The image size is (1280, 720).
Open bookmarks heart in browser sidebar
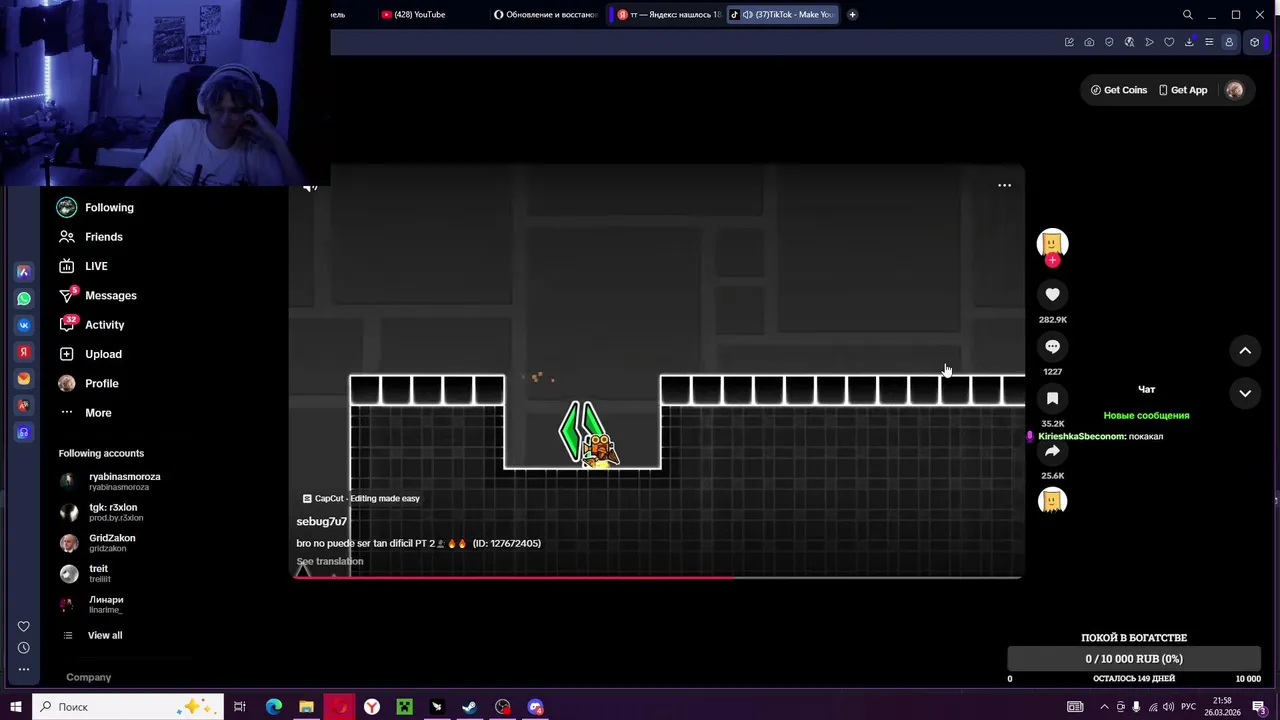(x=23, y=626)
